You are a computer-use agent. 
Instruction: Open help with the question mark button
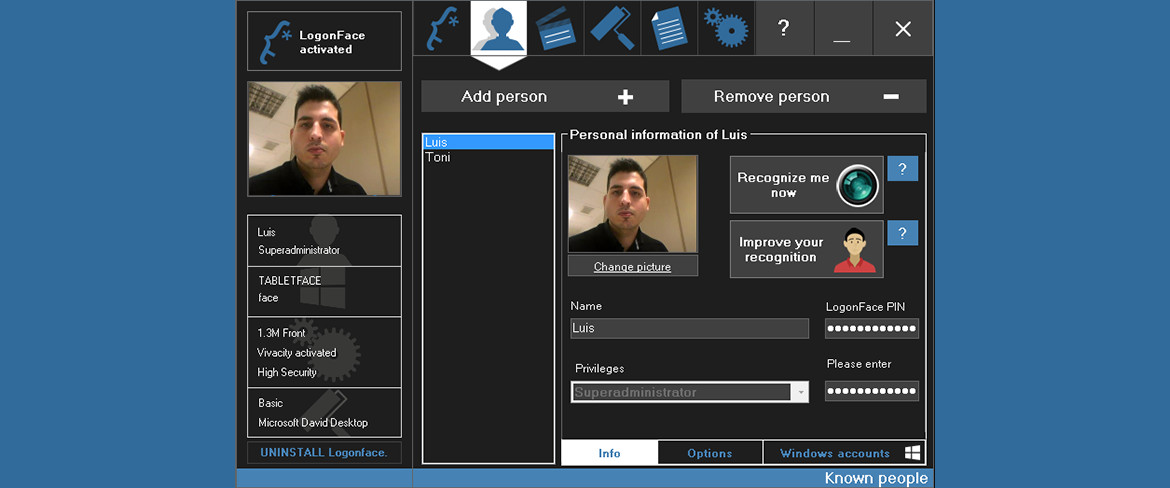tap(783, 28)
